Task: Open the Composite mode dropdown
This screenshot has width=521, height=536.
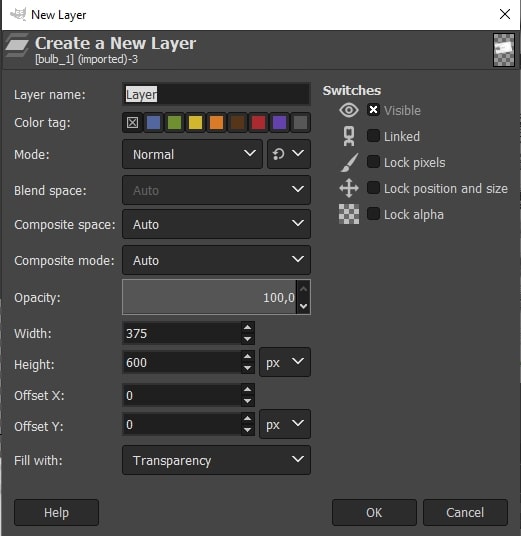Action: [216, 260]
